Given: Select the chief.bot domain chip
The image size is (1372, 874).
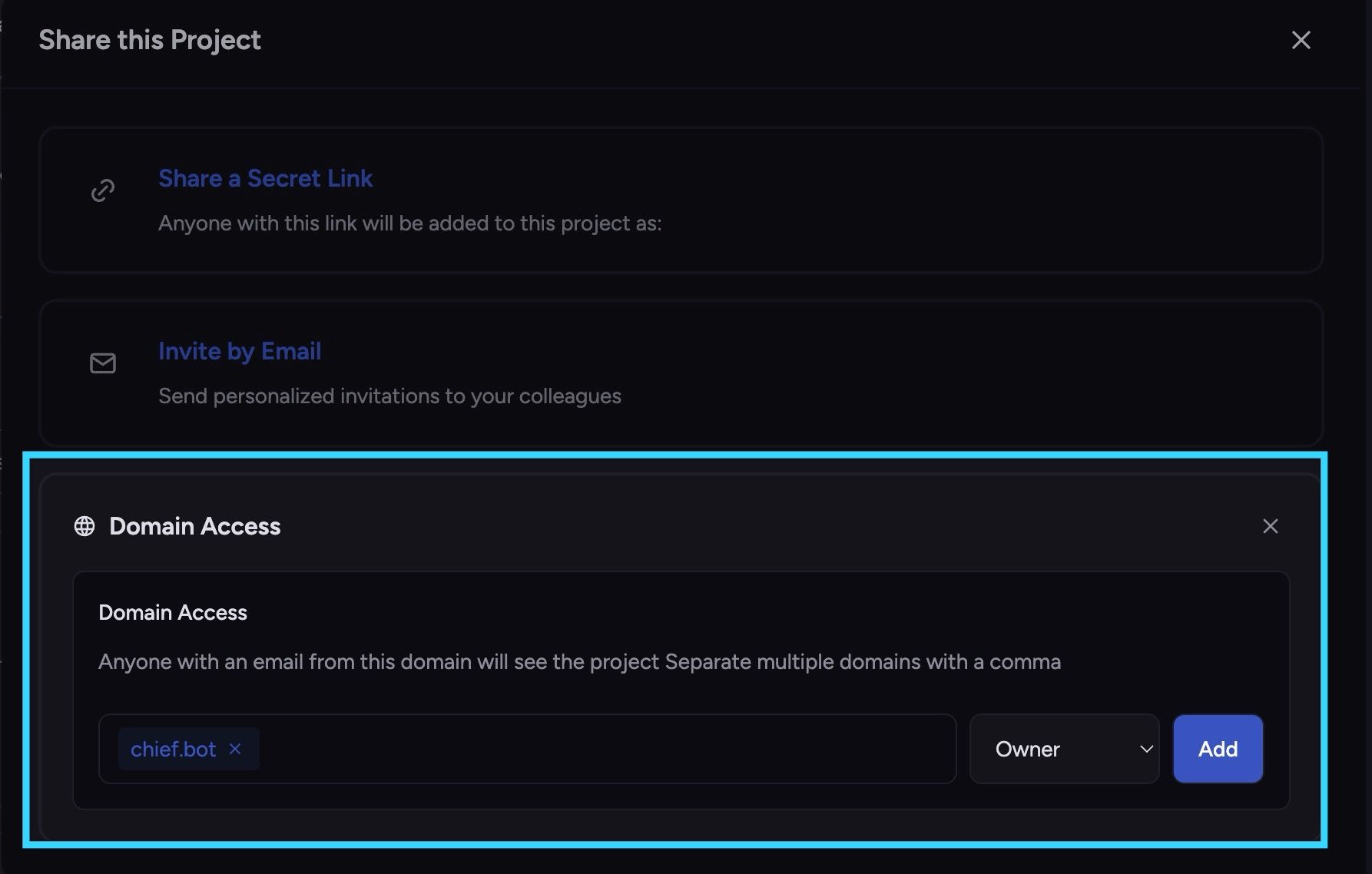Looking at the screenshot, I should tap(174, 749).
